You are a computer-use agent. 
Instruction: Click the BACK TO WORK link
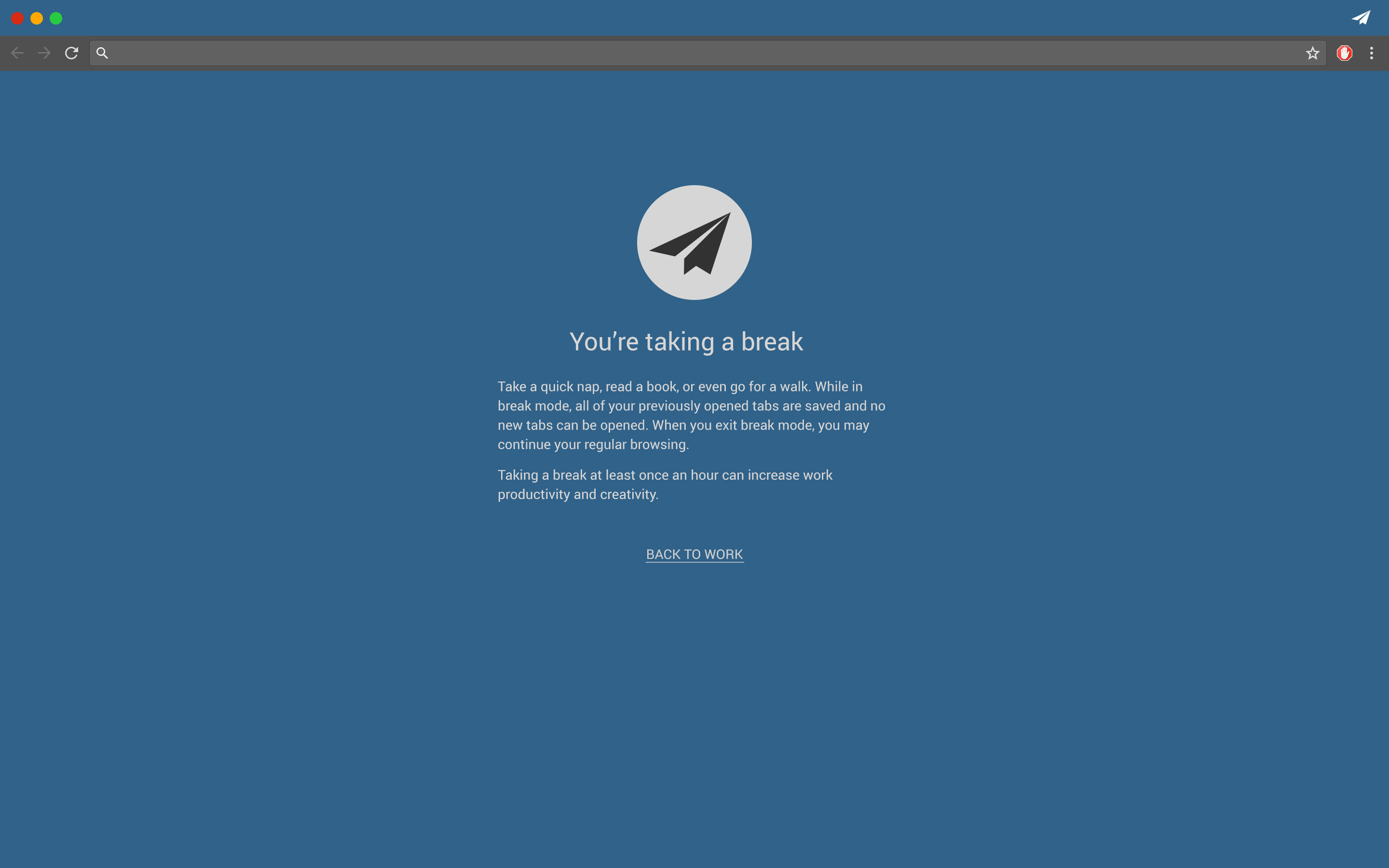click(694, 554)
